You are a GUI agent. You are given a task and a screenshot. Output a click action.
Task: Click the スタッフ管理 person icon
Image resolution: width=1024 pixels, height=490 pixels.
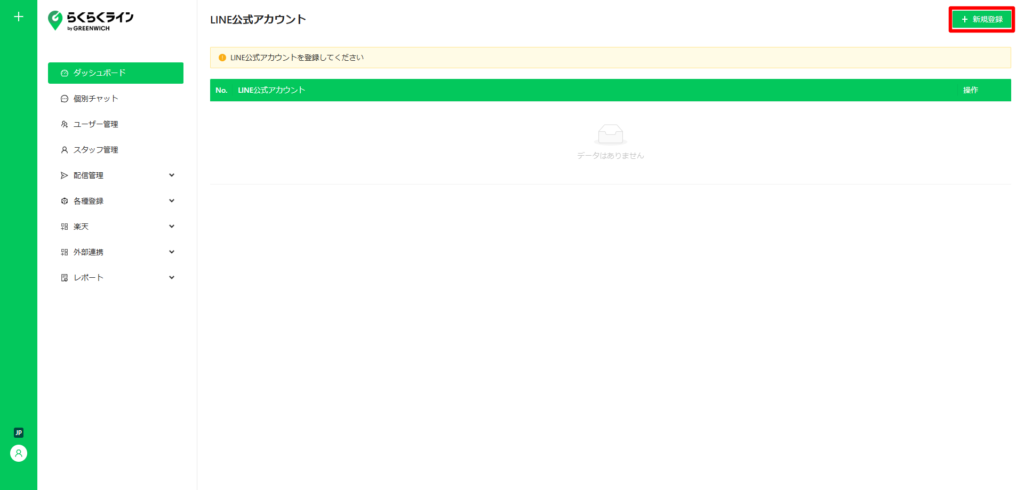(x=64, y=150)
